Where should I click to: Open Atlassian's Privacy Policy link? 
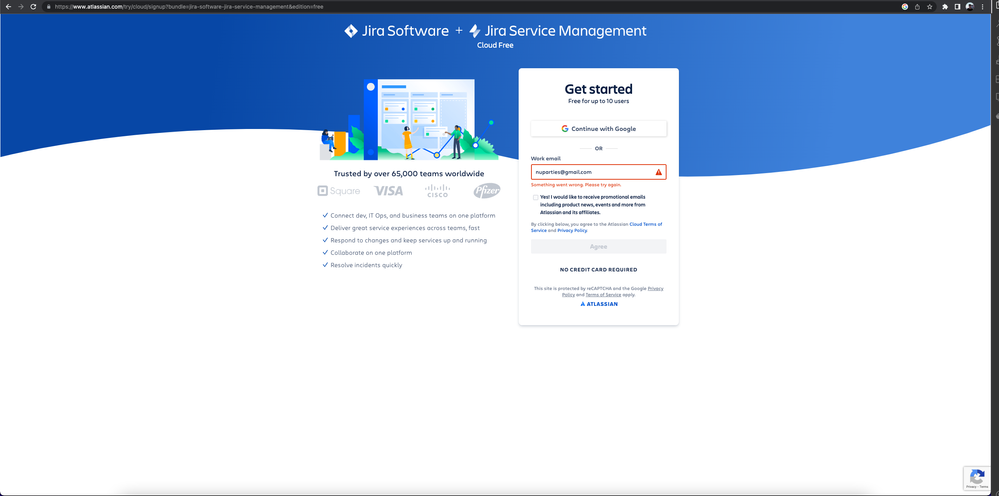pos(572,230)
